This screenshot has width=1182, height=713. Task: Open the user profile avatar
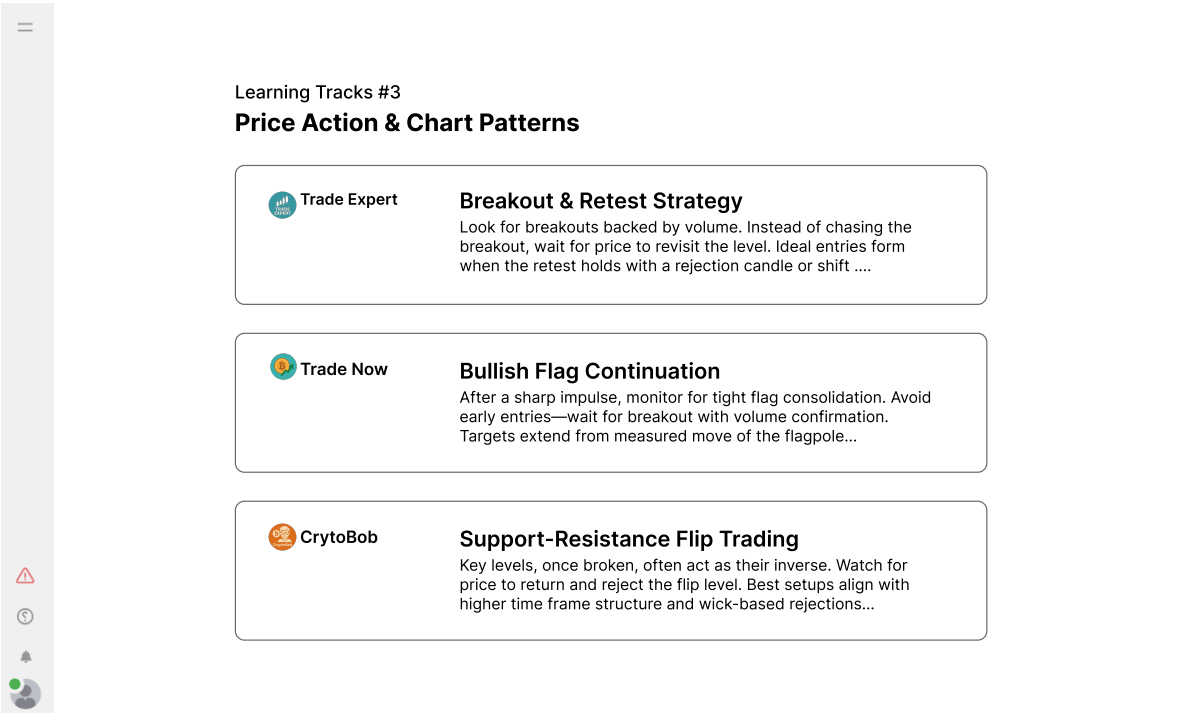[26, 694]
